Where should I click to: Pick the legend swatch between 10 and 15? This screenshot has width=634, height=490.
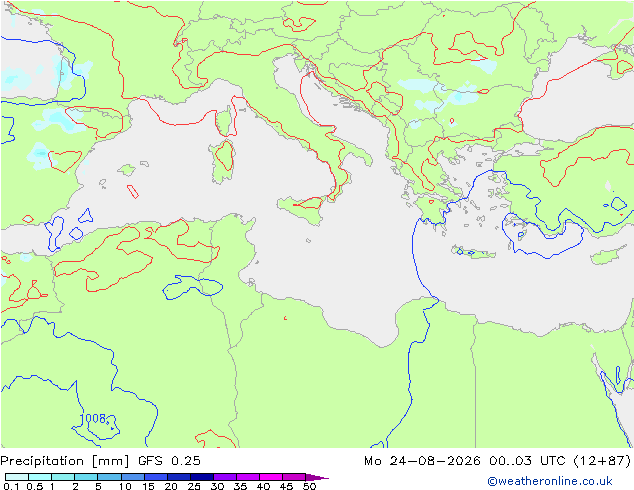(x=132, y=477)
